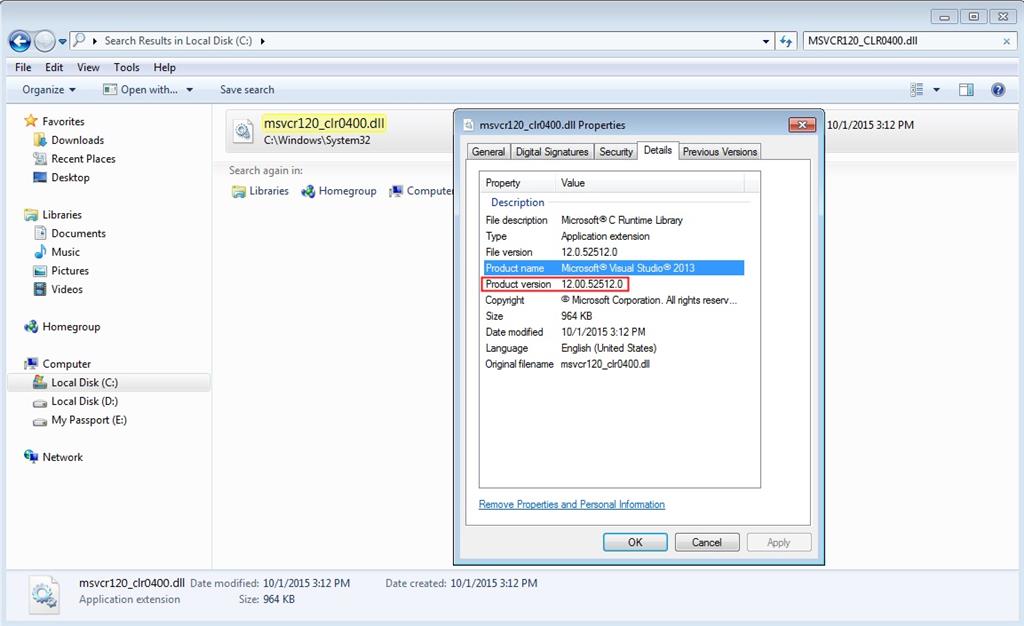Image resolution: width=1024 pixels, height=626 pixels.
Task: Click OK in the Properties dialog
Action: [635, 542]
